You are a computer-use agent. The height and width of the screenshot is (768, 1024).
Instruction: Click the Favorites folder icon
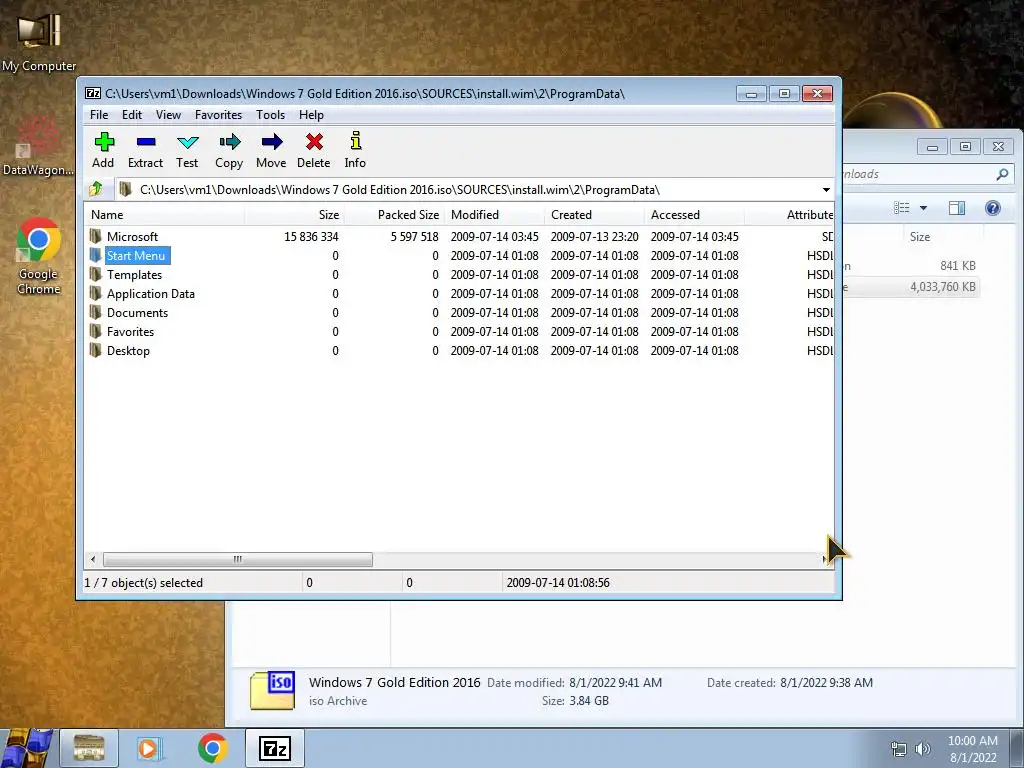coord(95,331)
